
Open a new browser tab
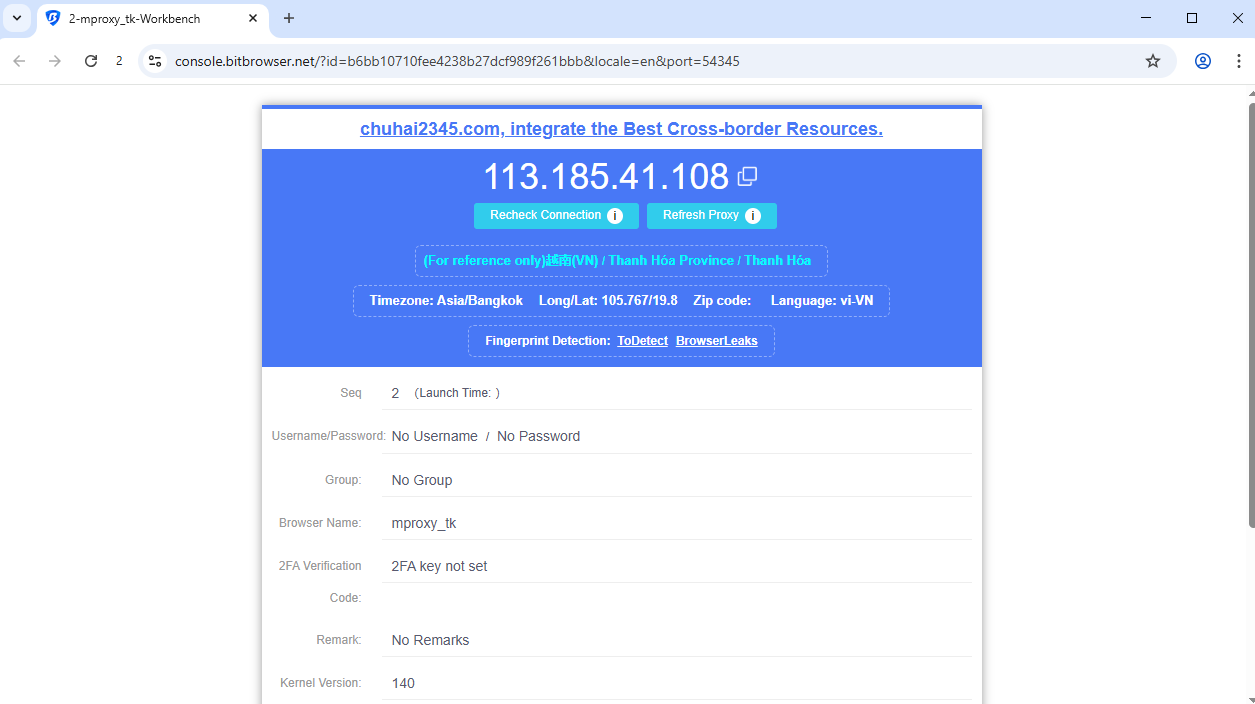[x=289, y=18]
